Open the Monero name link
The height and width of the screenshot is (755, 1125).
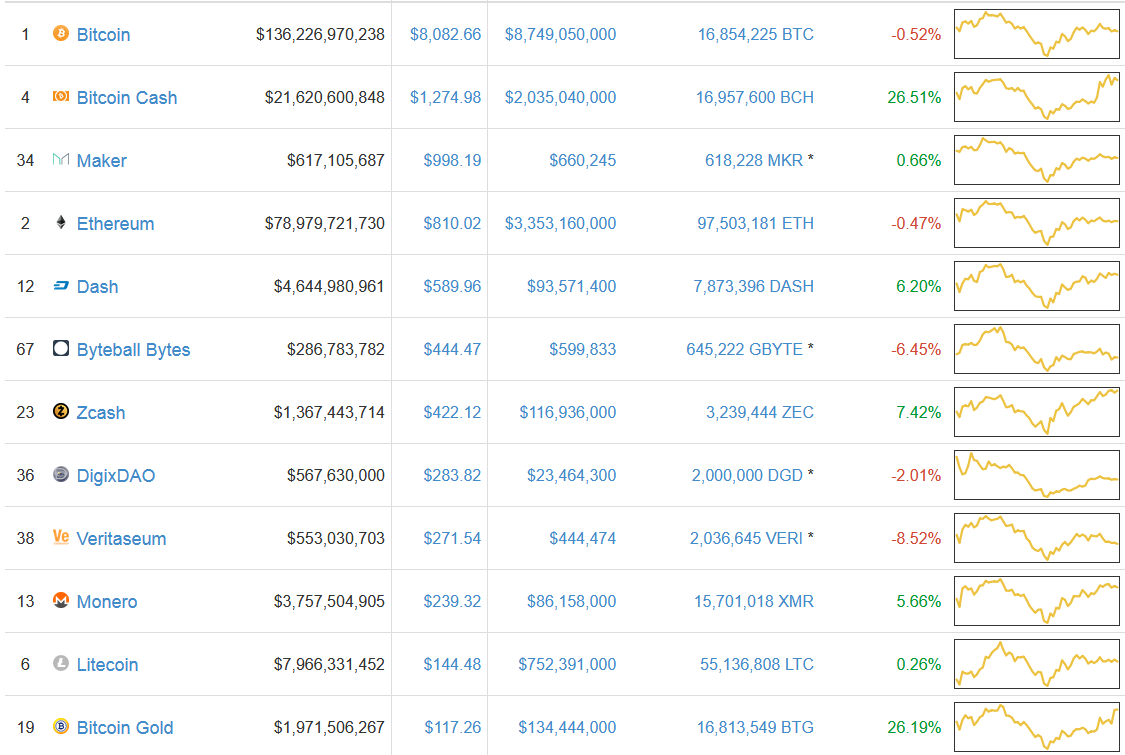click(x=107, y=601)
